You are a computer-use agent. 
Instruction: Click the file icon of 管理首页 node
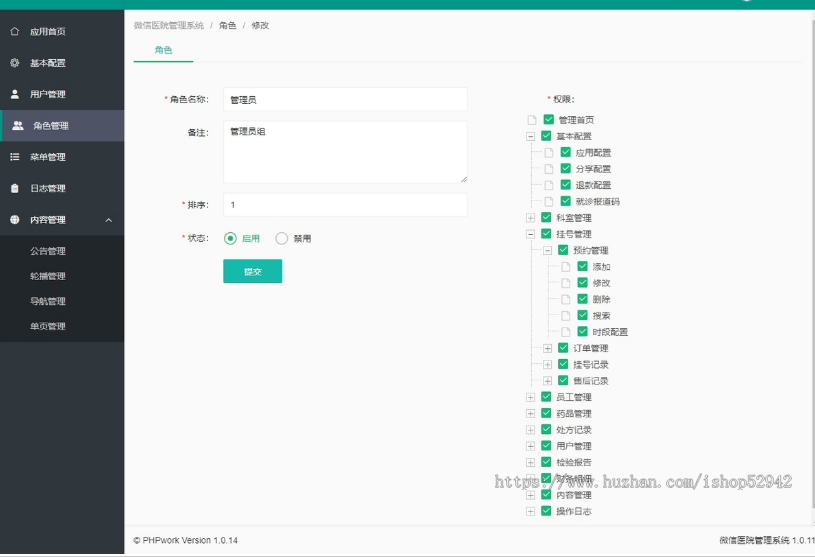click(x=532, y=120)
